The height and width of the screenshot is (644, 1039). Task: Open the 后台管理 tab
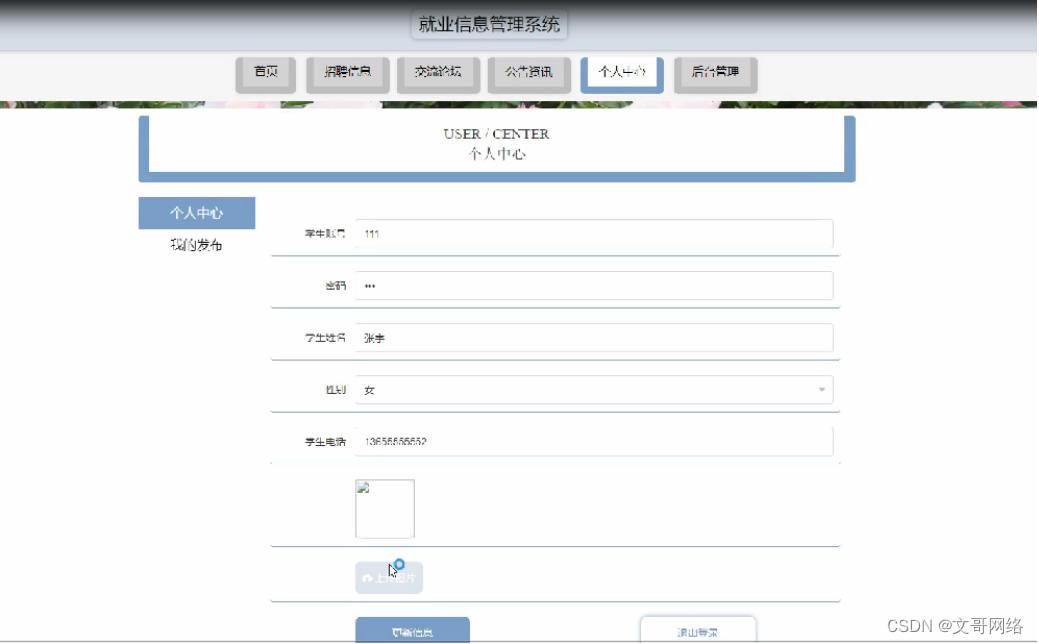pyautogui.click(x=715, y=74)
